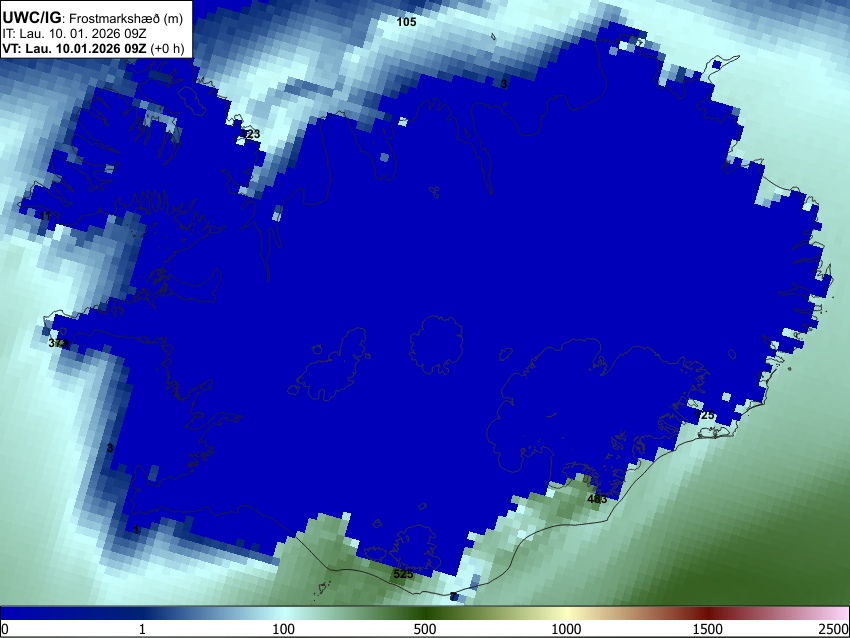Click the station value "7" at the southernmost tip
Screen dimensions: 850x638
coord(453,597)
